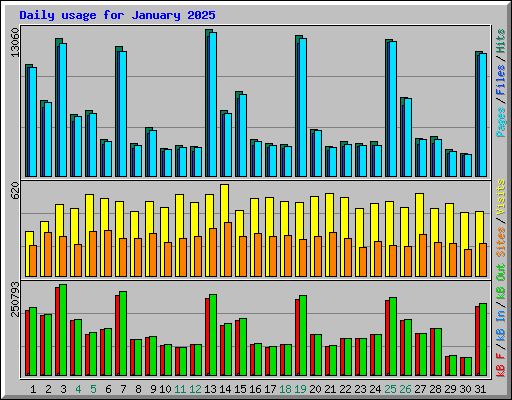Click the red kB F bar for day 7
The width and height of the screenshot is (512, 400).
point(117,335)
